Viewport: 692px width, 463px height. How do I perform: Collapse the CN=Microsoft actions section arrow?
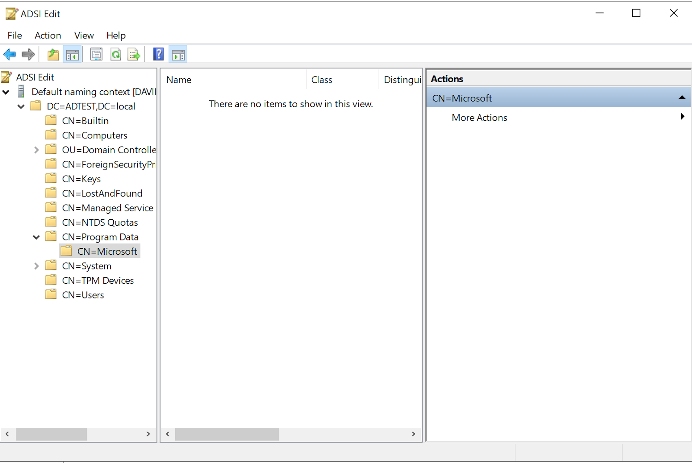pyautogui.click(x=682, y=98)
